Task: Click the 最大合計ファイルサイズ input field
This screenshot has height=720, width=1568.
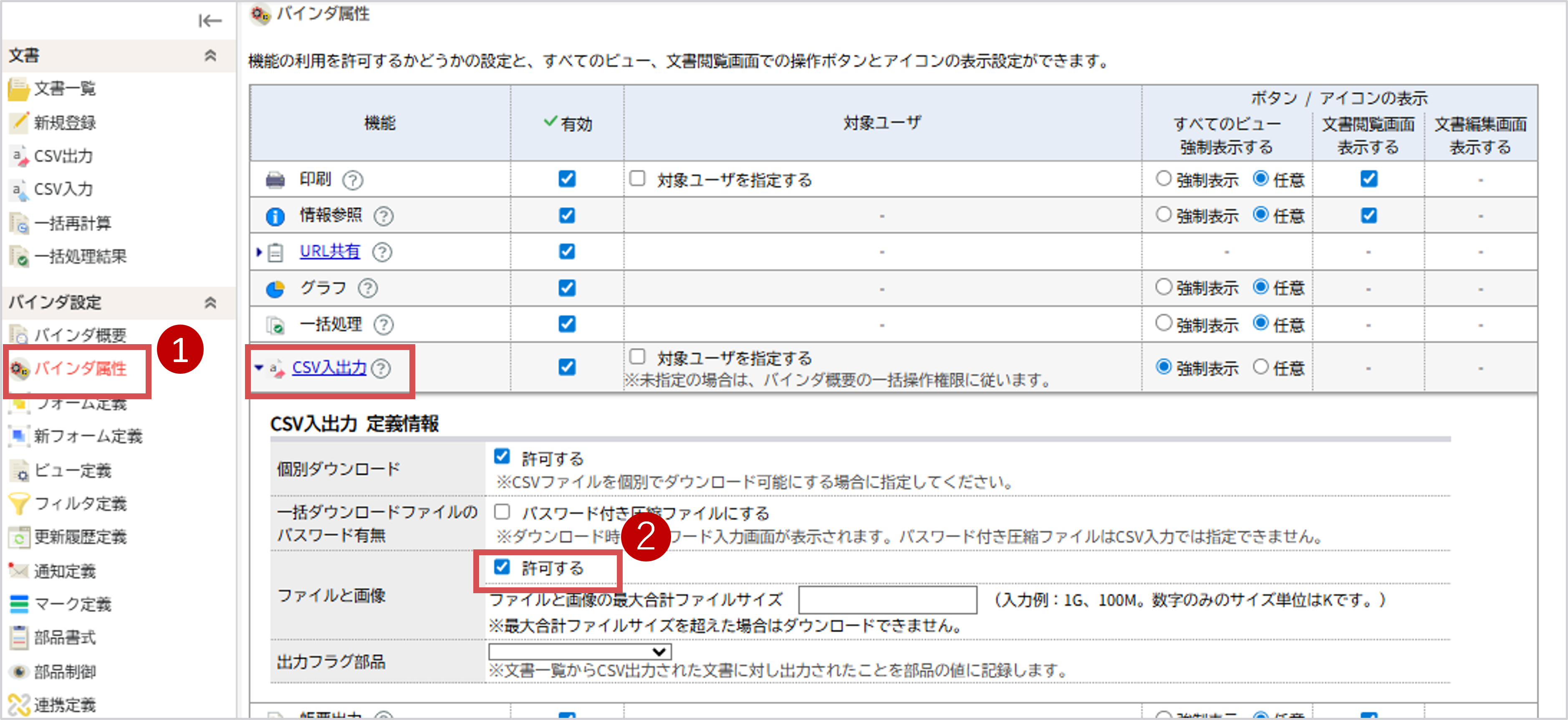Action: click(887, 600)
